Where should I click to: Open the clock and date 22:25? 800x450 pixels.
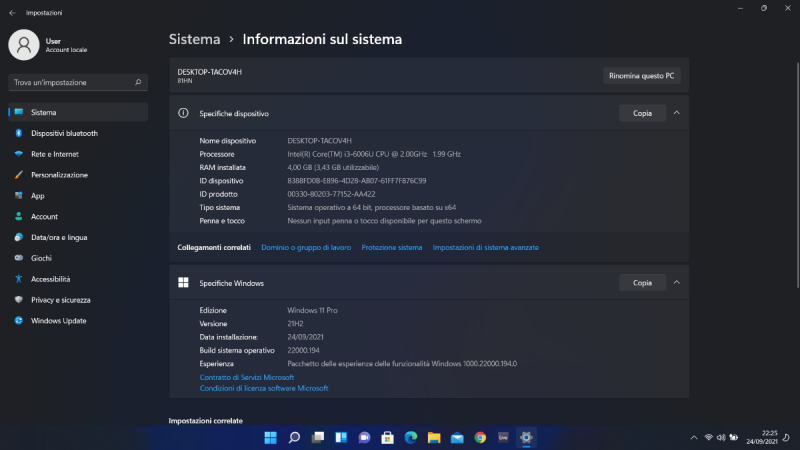click(762, 438)
